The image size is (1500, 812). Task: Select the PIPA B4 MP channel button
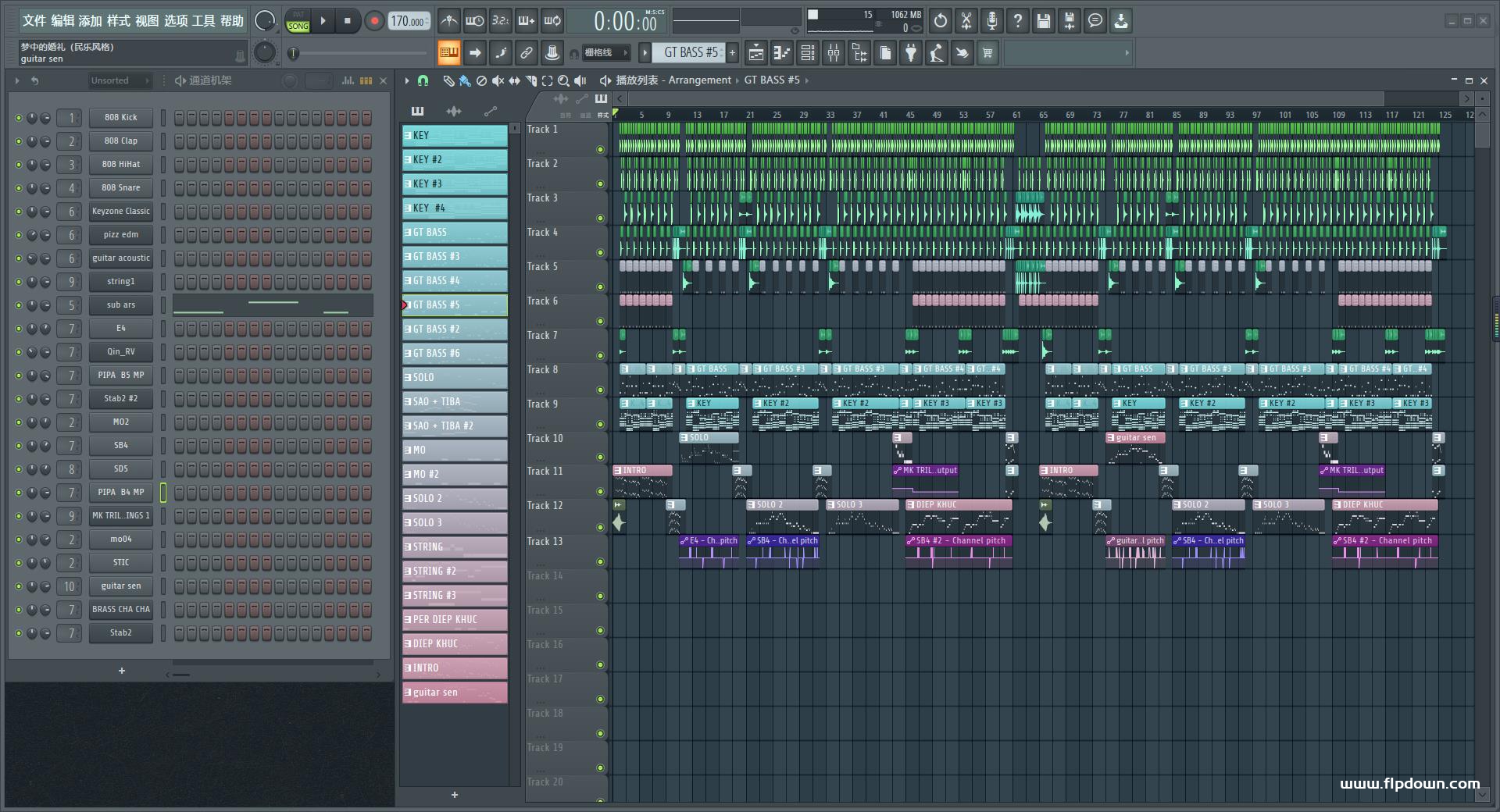[x=121, y=493]
